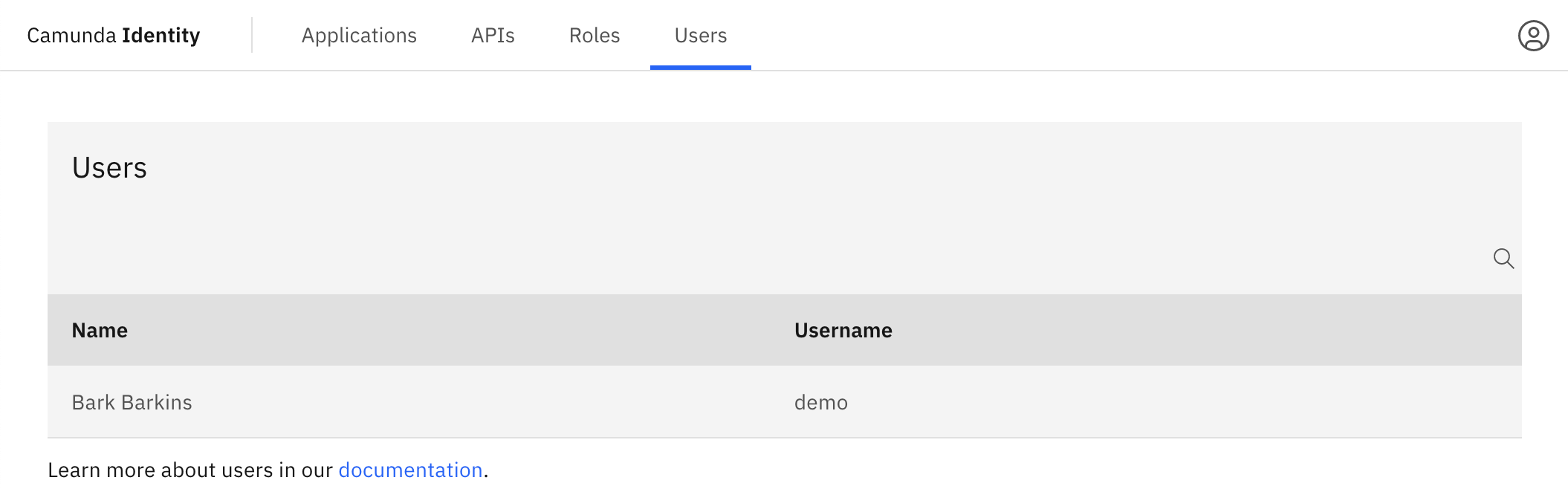
Task: Click the vertical divider beside the logo
Action: click(252, 36)
